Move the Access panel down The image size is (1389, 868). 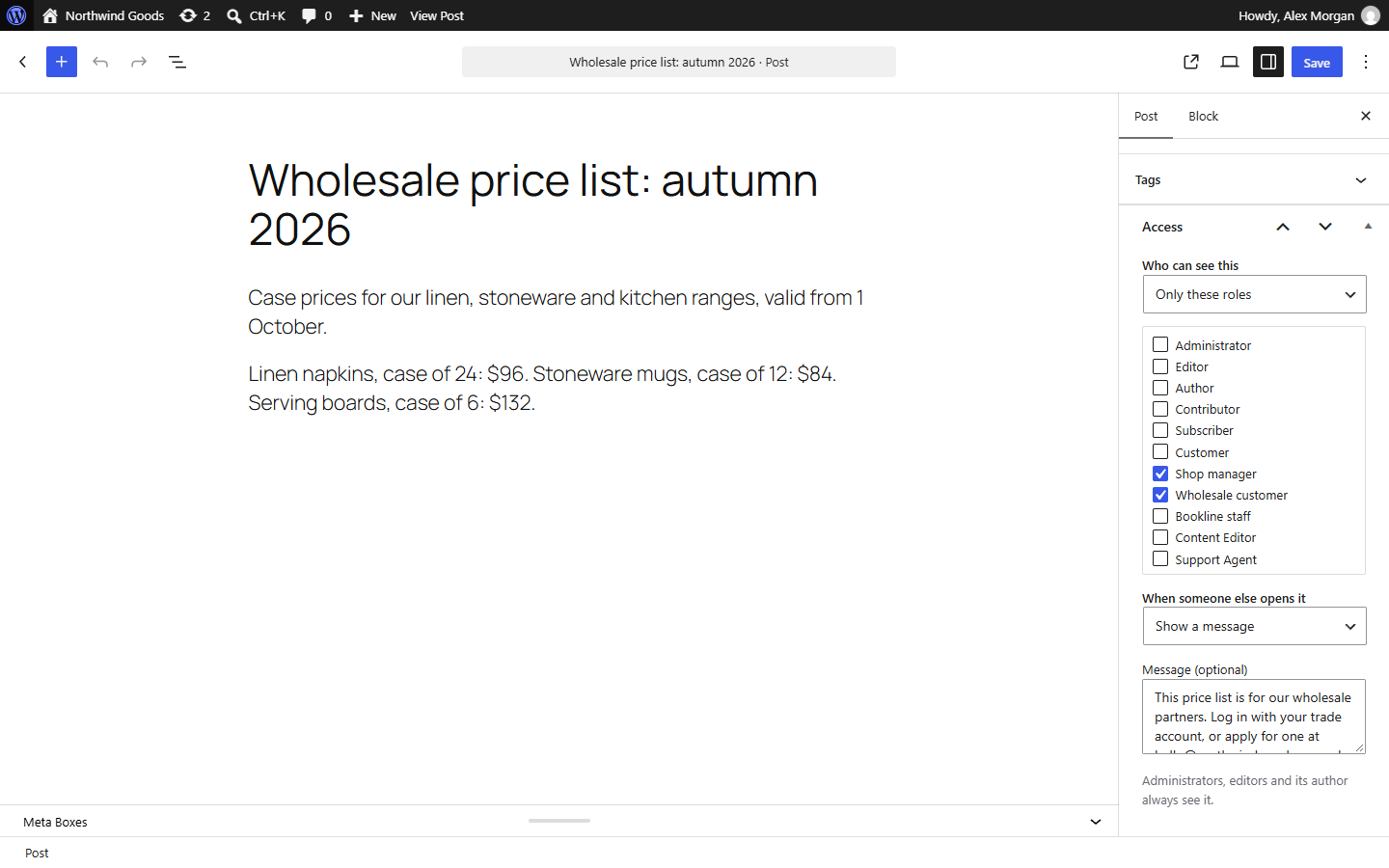point(1325,227)
